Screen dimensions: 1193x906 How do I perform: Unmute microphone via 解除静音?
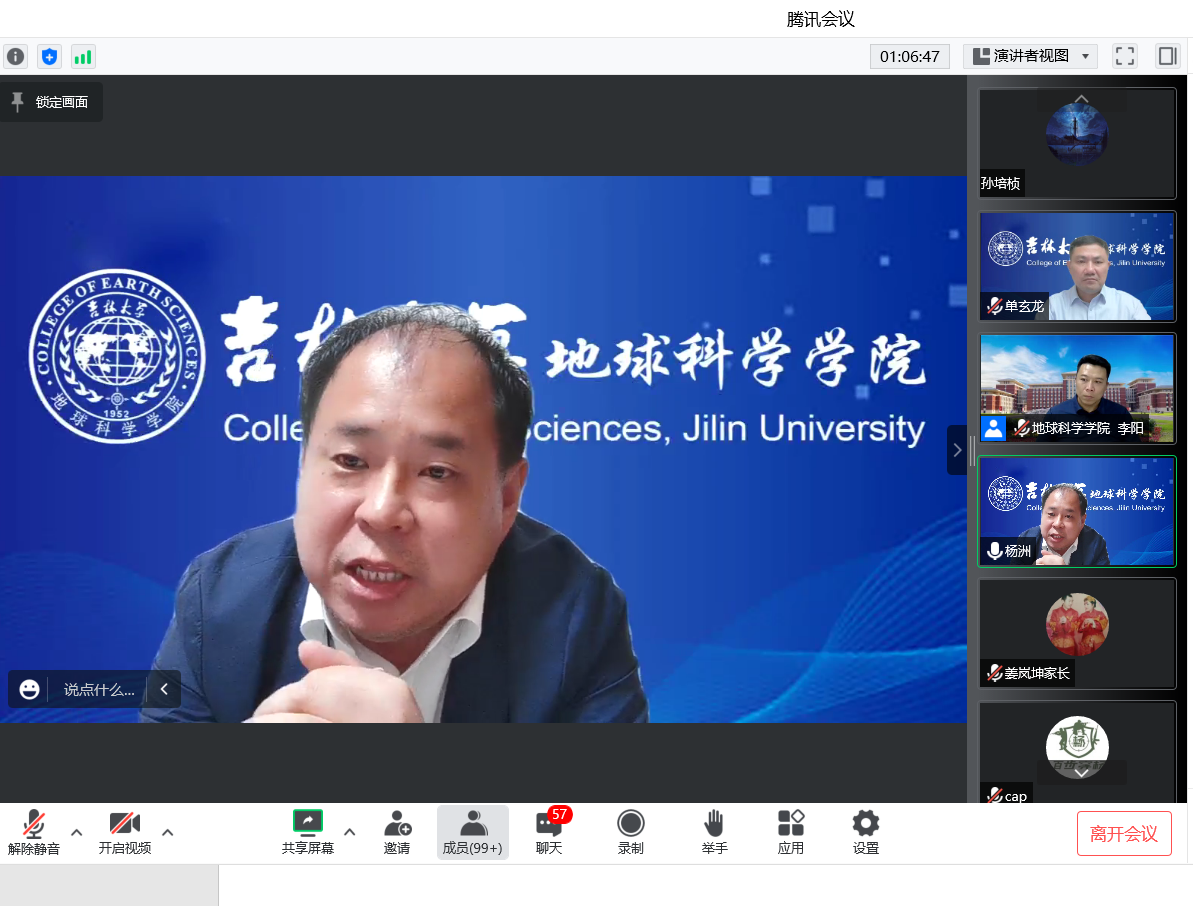click(34, 832)
